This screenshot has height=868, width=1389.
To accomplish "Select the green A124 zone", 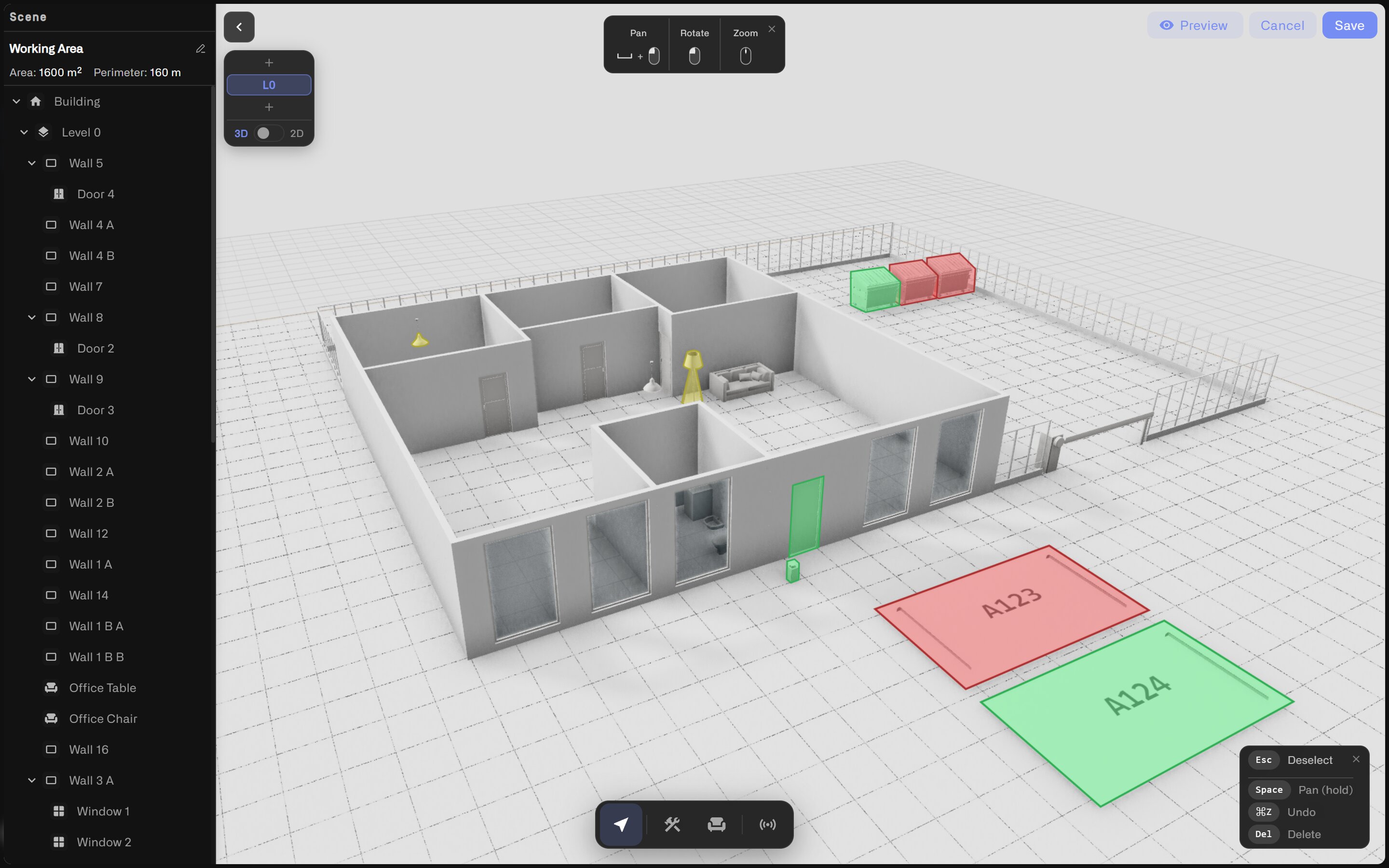I will 1137,714.
